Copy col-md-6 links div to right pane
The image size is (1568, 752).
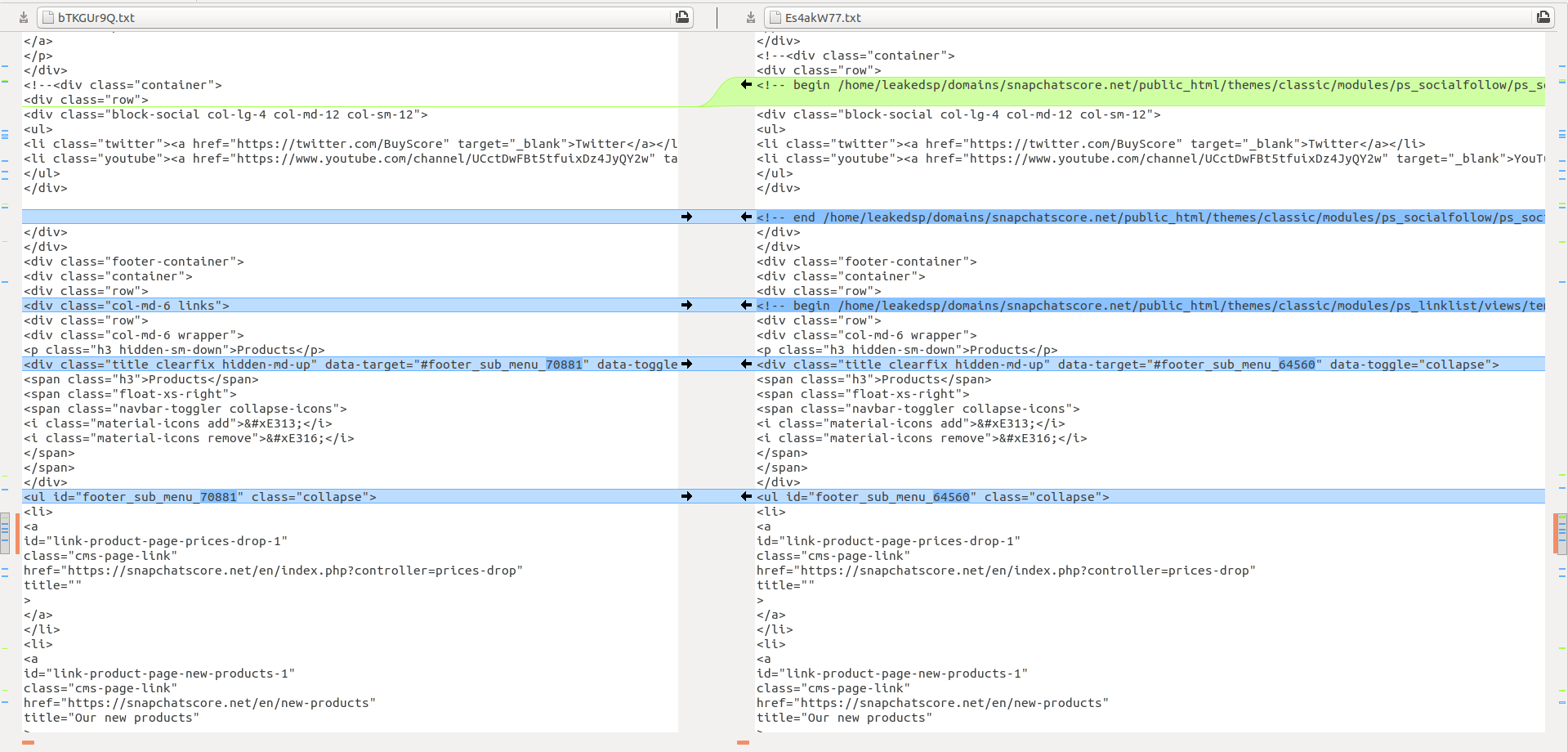[686, 305]
